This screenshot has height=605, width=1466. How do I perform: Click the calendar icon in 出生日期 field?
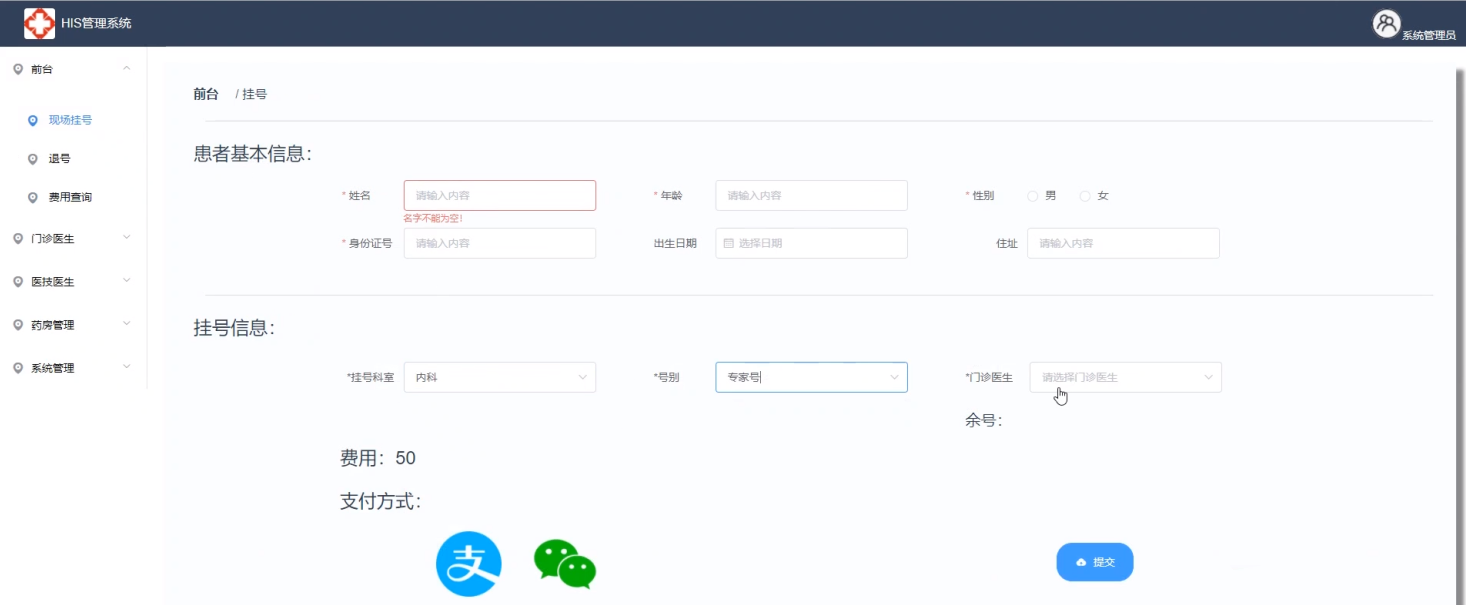point(728,243)
